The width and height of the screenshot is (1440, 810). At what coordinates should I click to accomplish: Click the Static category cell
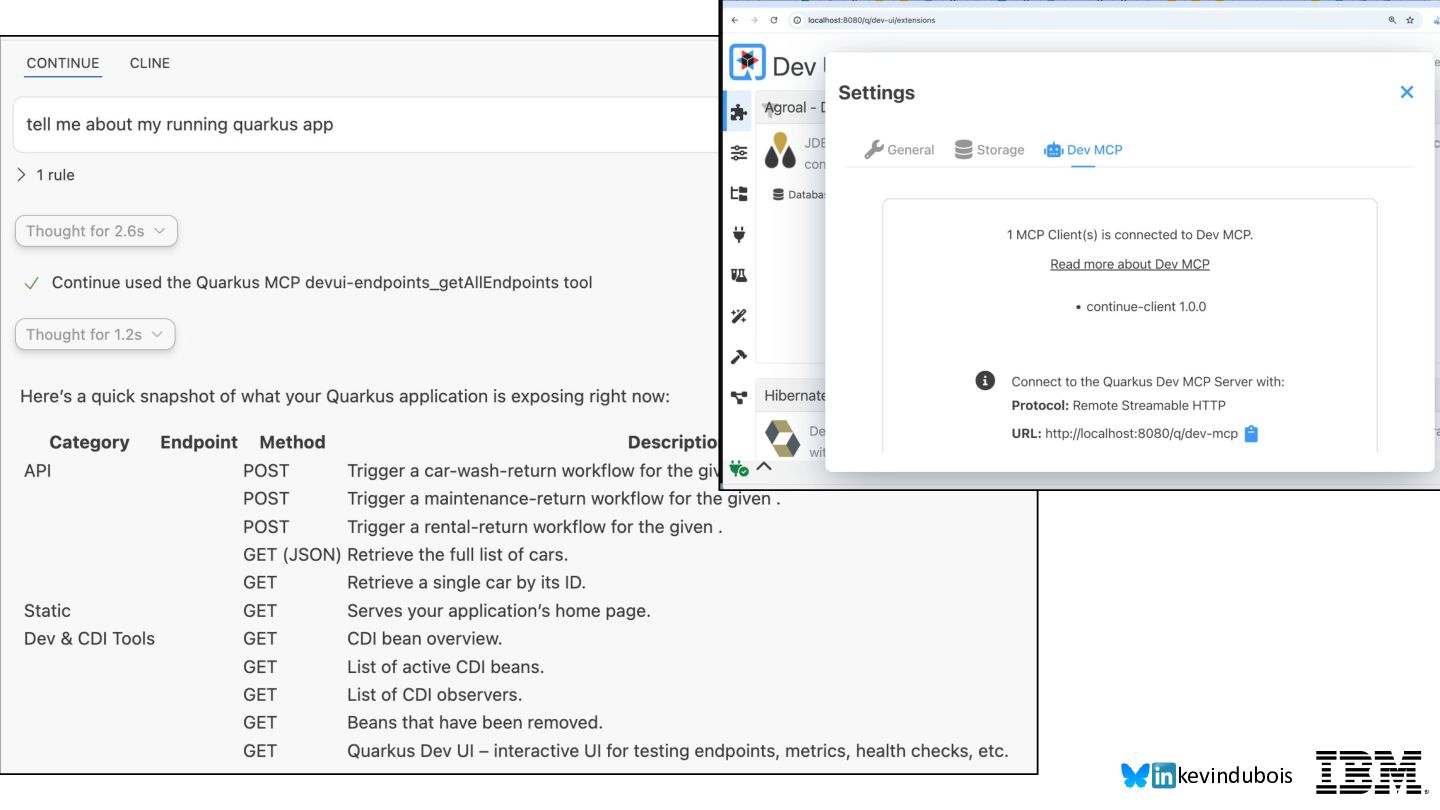coord(47,610)
